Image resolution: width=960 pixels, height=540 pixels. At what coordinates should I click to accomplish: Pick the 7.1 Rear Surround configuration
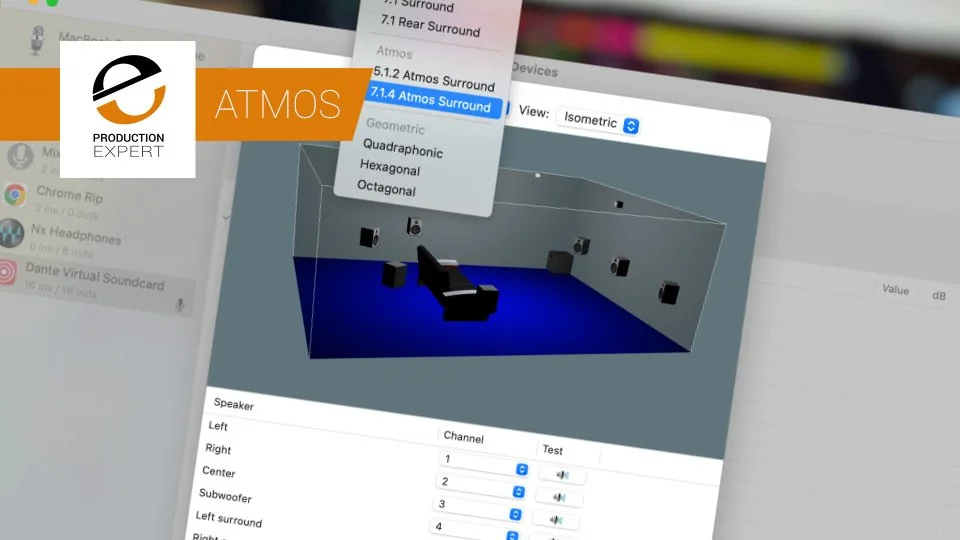(430, 26)
